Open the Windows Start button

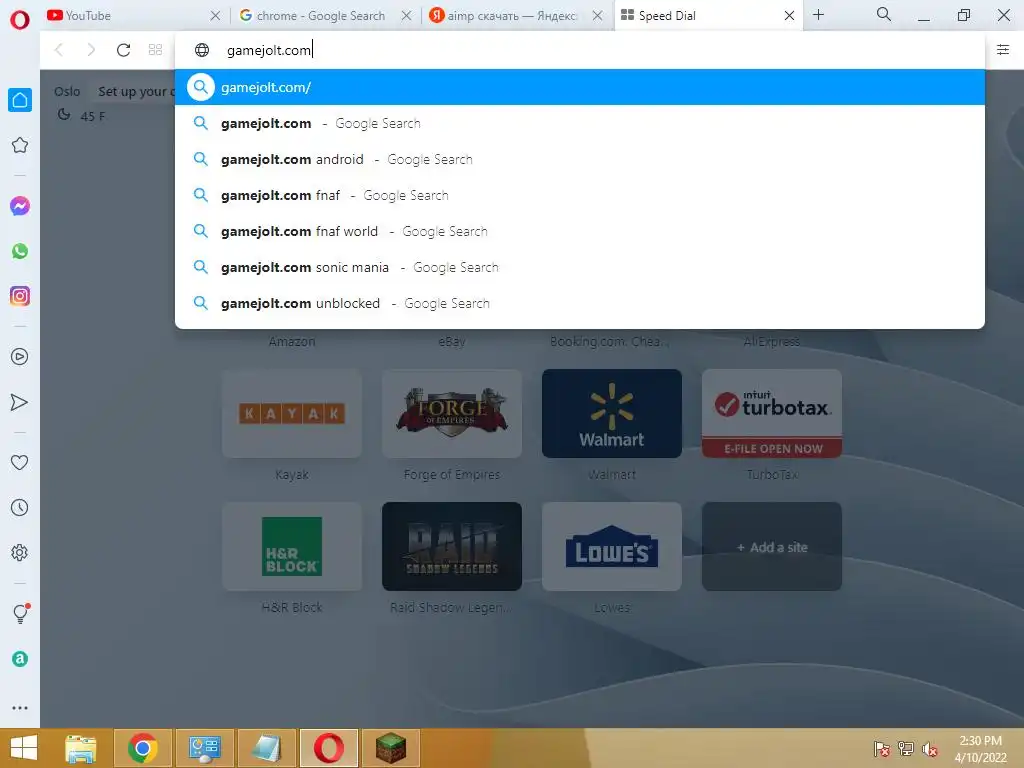pyautogui.click(x=24, y=748)
